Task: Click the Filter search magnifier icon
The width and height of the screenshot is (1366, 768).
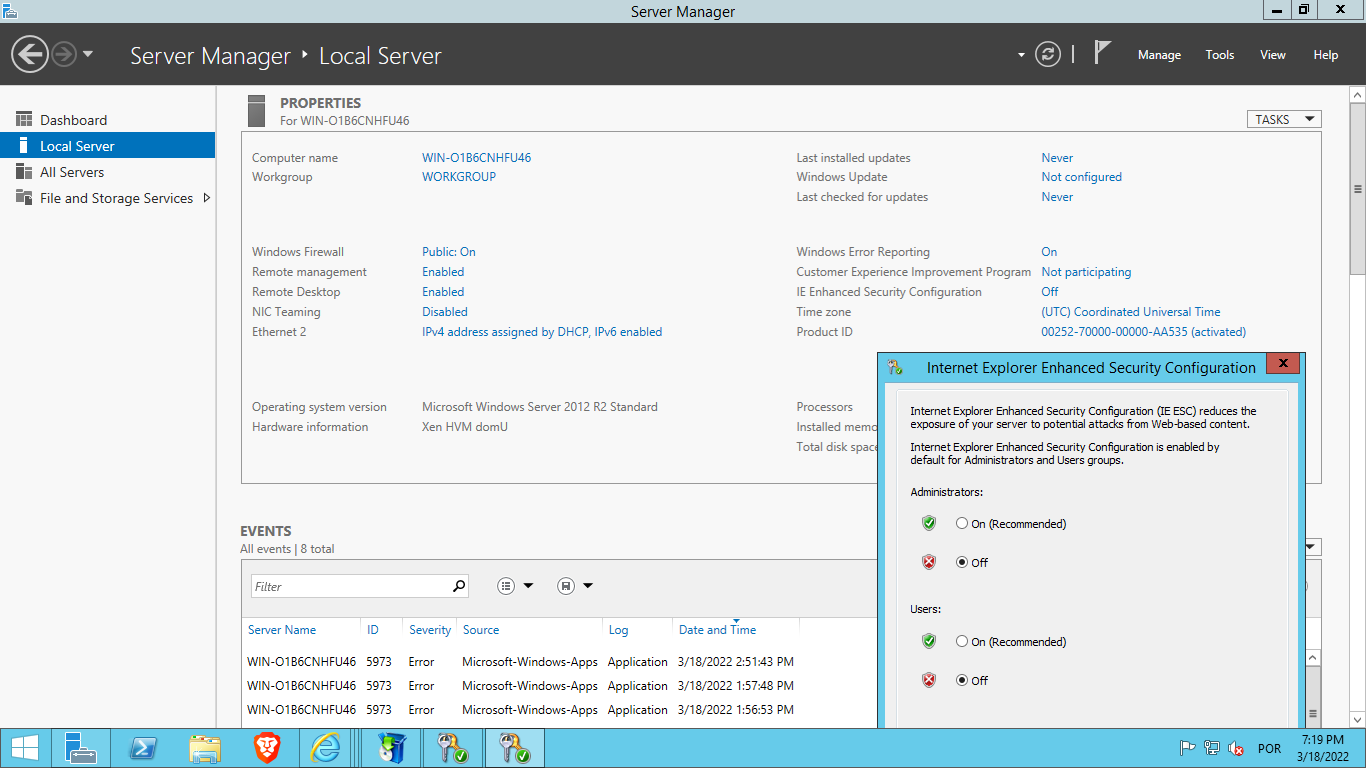Action: (x=459, y=586)
